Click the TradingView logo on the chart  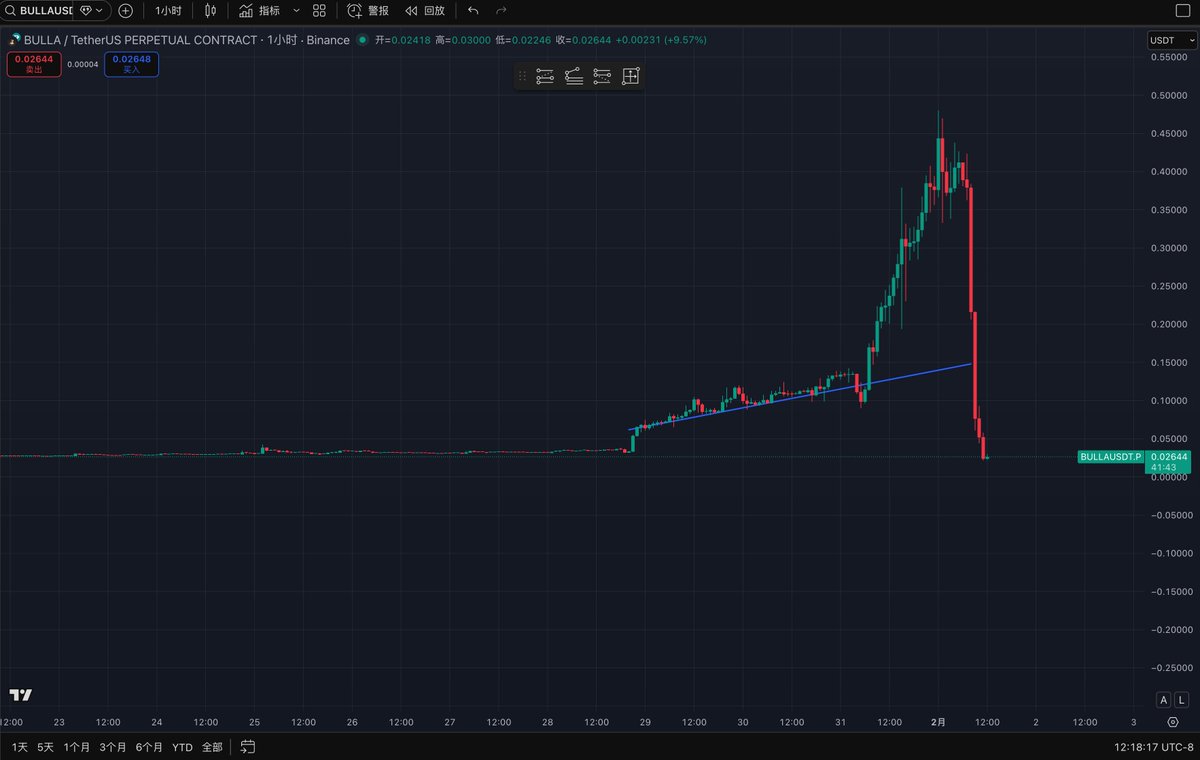click(x=20, y=695)
